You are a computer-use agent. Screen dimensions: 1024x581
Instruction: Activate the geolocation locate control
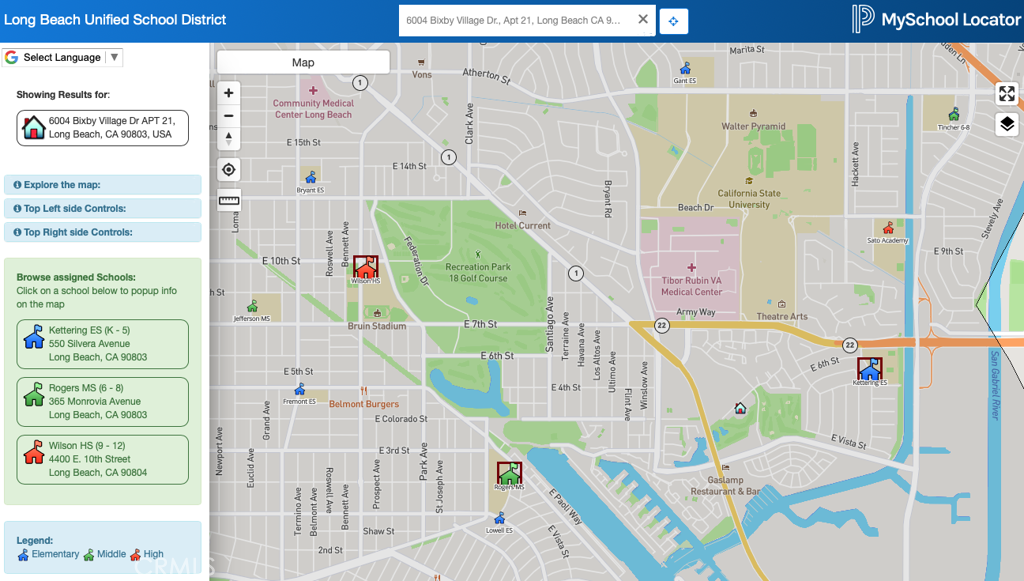tap(228, 170)
